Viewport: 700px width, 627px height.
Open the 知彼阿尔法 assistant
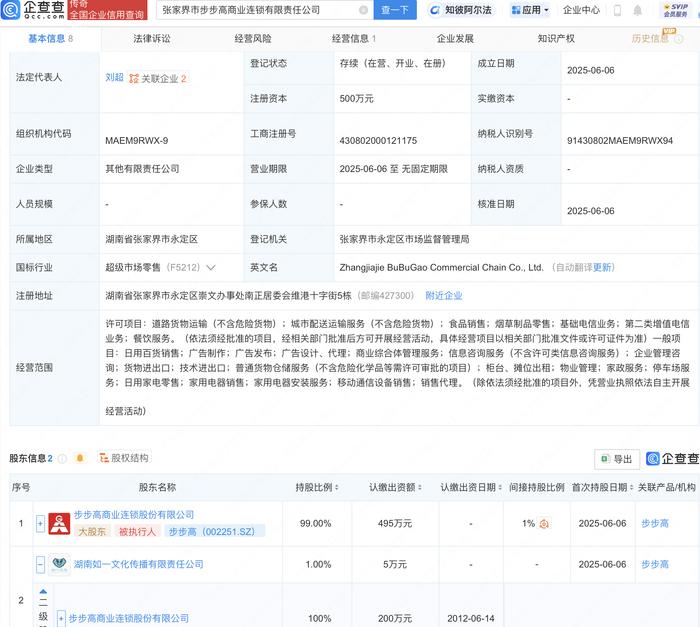click(461, 10)
